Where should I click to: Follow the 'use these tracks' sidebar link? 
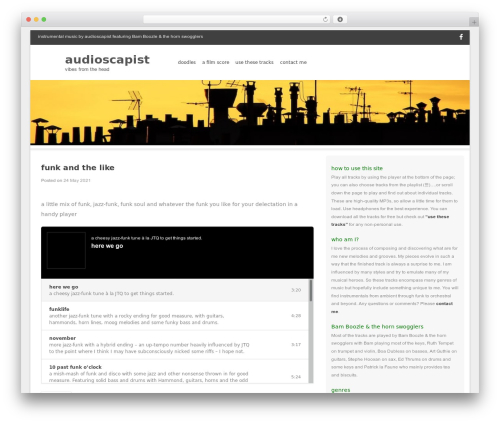click(390, 221)
